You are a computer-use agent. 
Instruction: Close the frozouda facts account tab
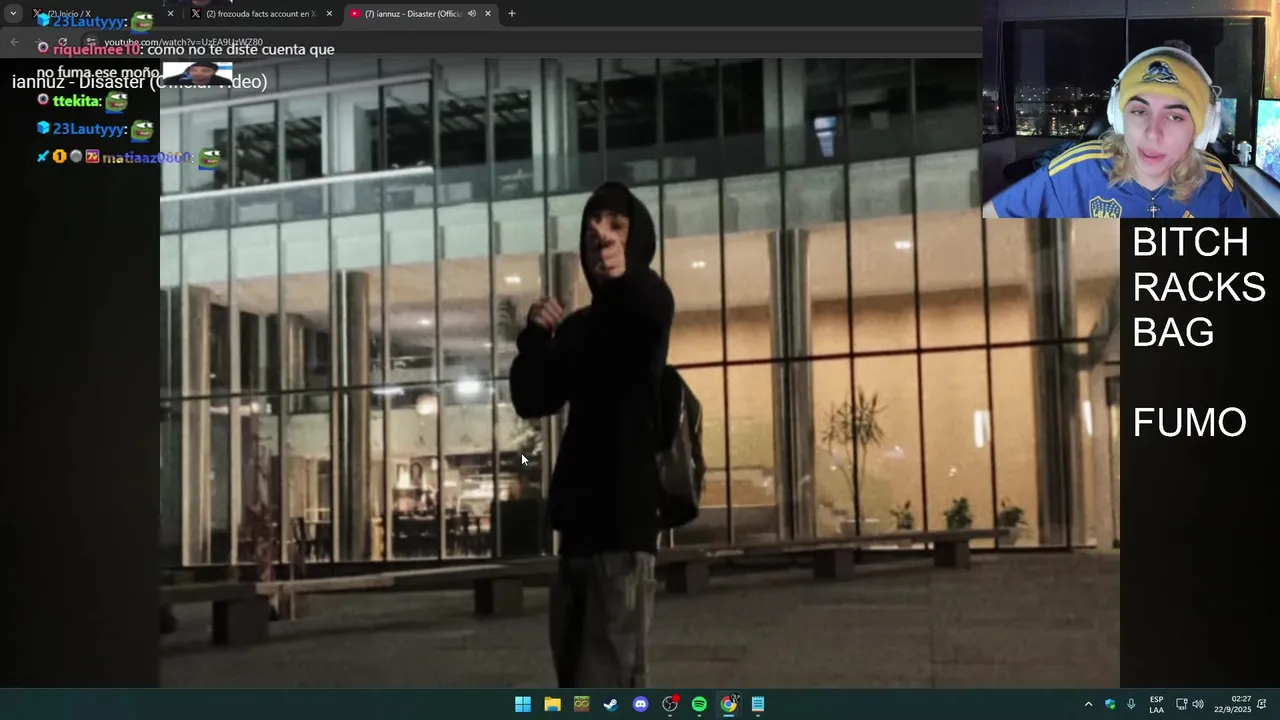coord(329,14)
